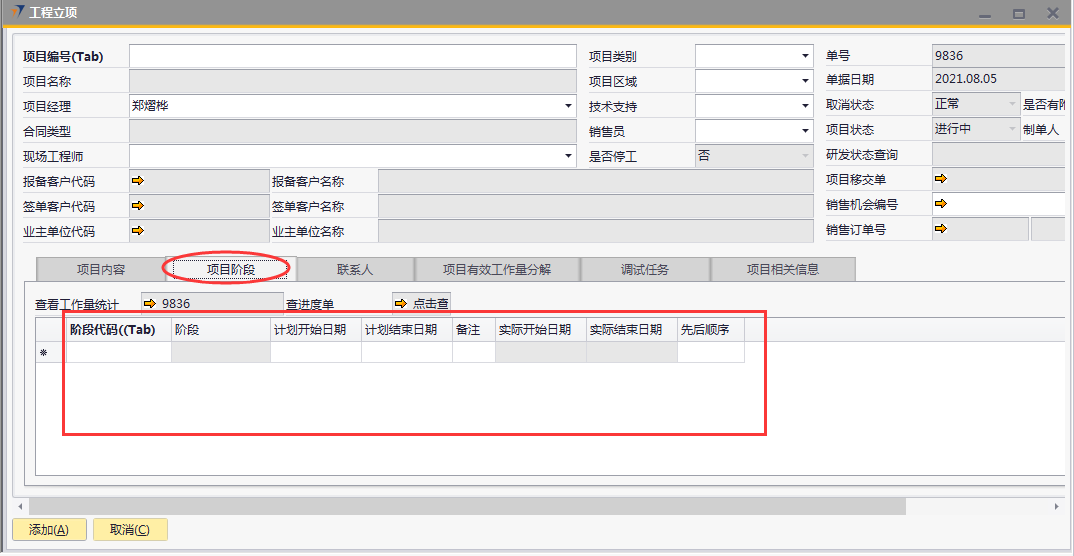Click the 项目编号 input field
Viewport: 1074px width, 556px height.
tap(352, 56)
